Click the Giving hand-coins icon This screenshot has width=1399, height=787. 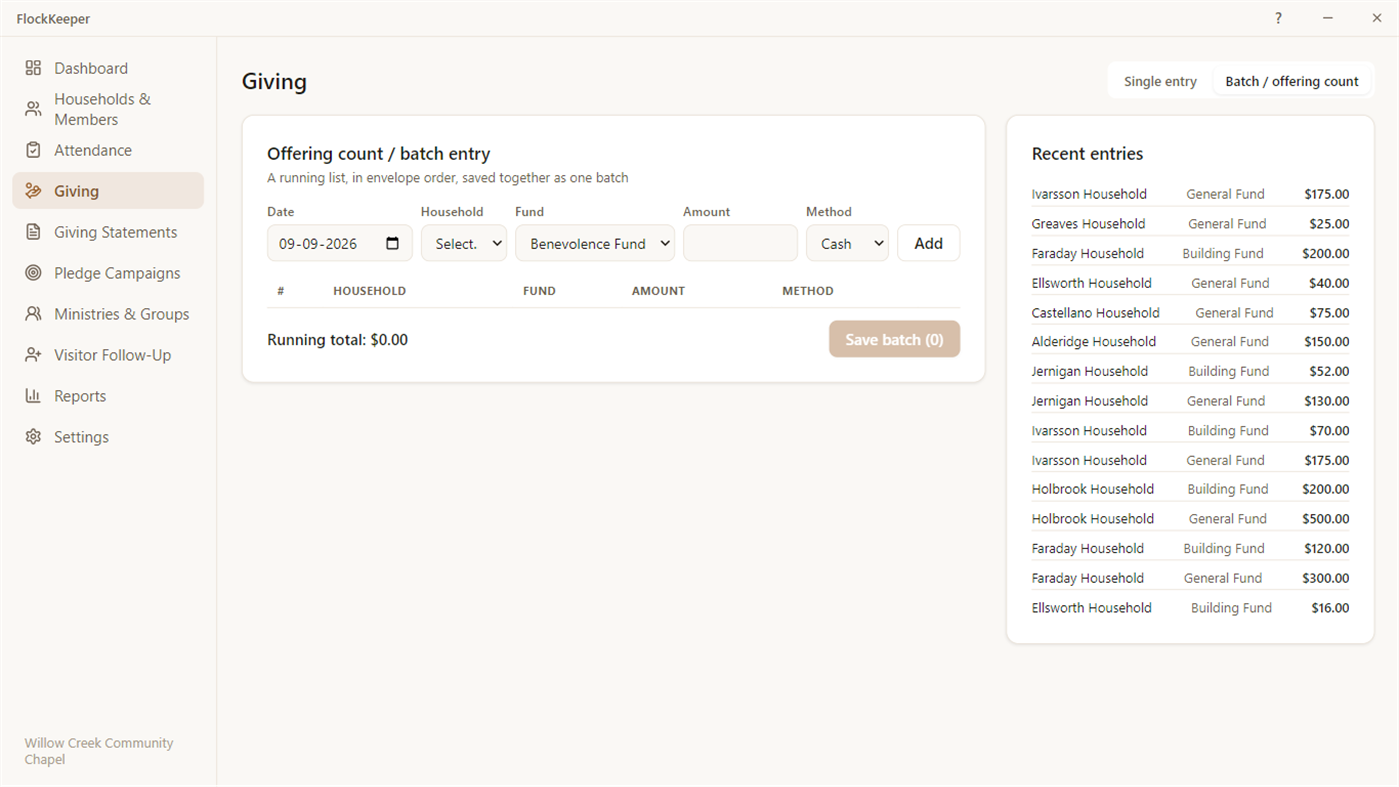33,191
